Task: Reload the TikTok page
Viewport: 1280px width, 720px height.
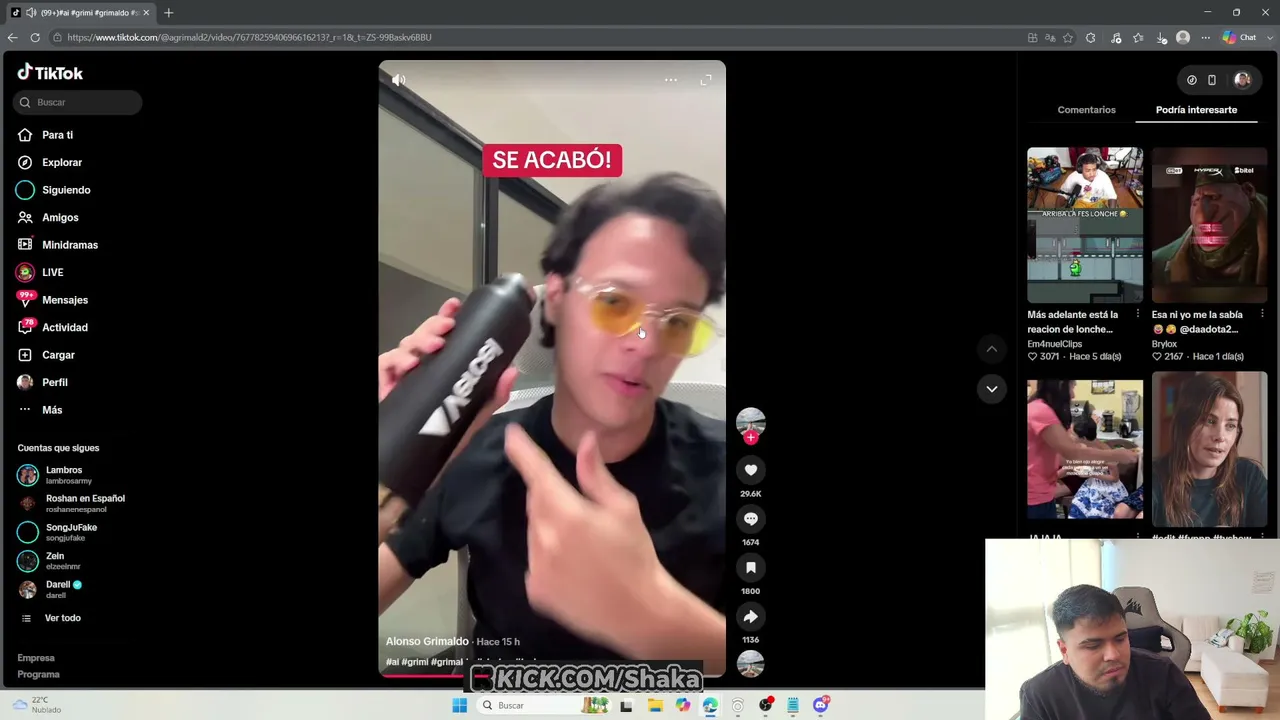Action: coord(35,37)
